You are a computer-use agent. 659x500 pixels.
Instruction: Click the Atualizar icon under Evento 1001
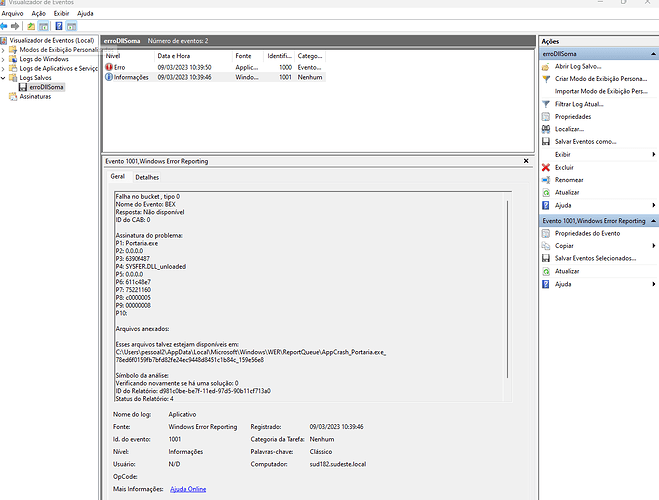(x=546, y=271)
